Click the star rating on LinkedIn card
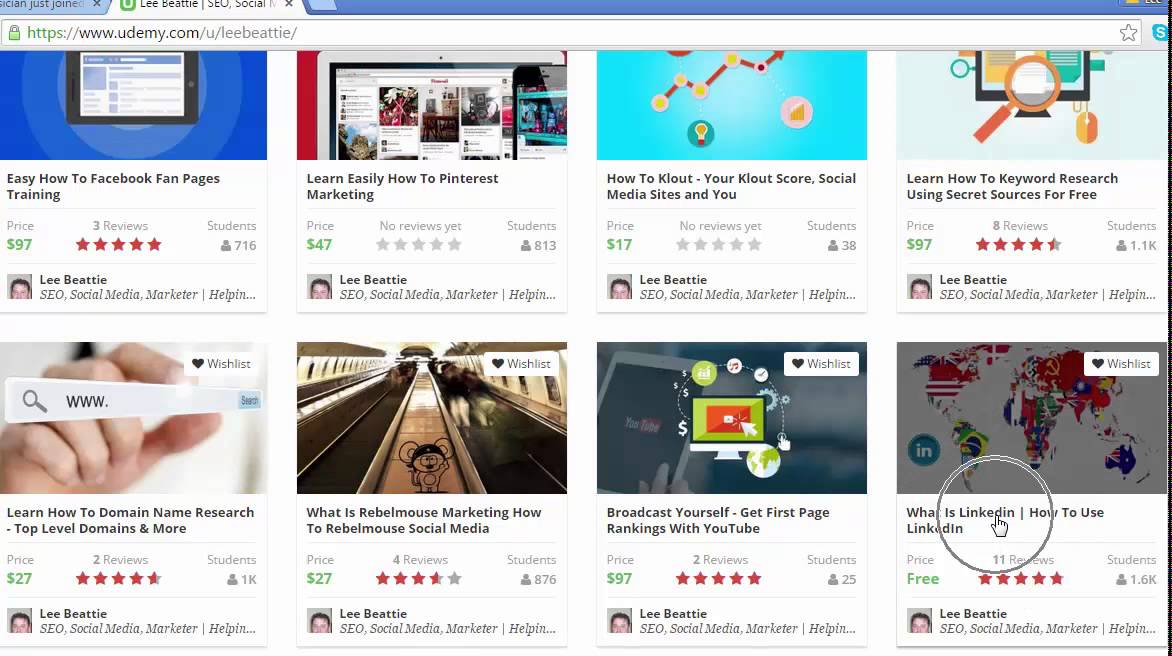Image resolution: width=1172 pixels, height=656 pixels. 1020,578
